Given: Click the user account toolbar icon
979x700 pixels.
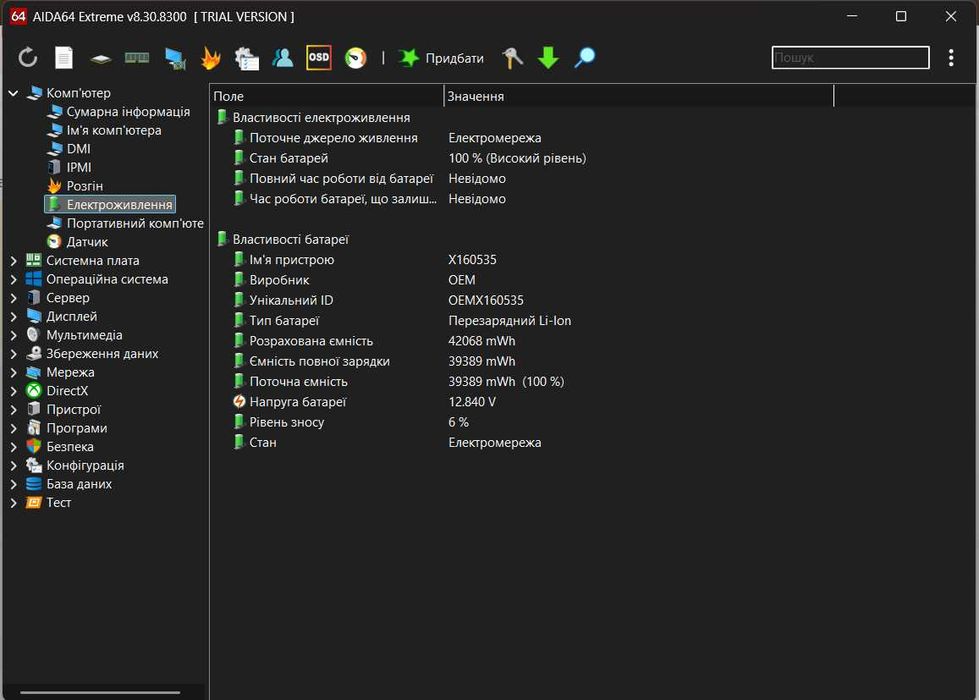Looking at the screenshot, I should (283, 58).
